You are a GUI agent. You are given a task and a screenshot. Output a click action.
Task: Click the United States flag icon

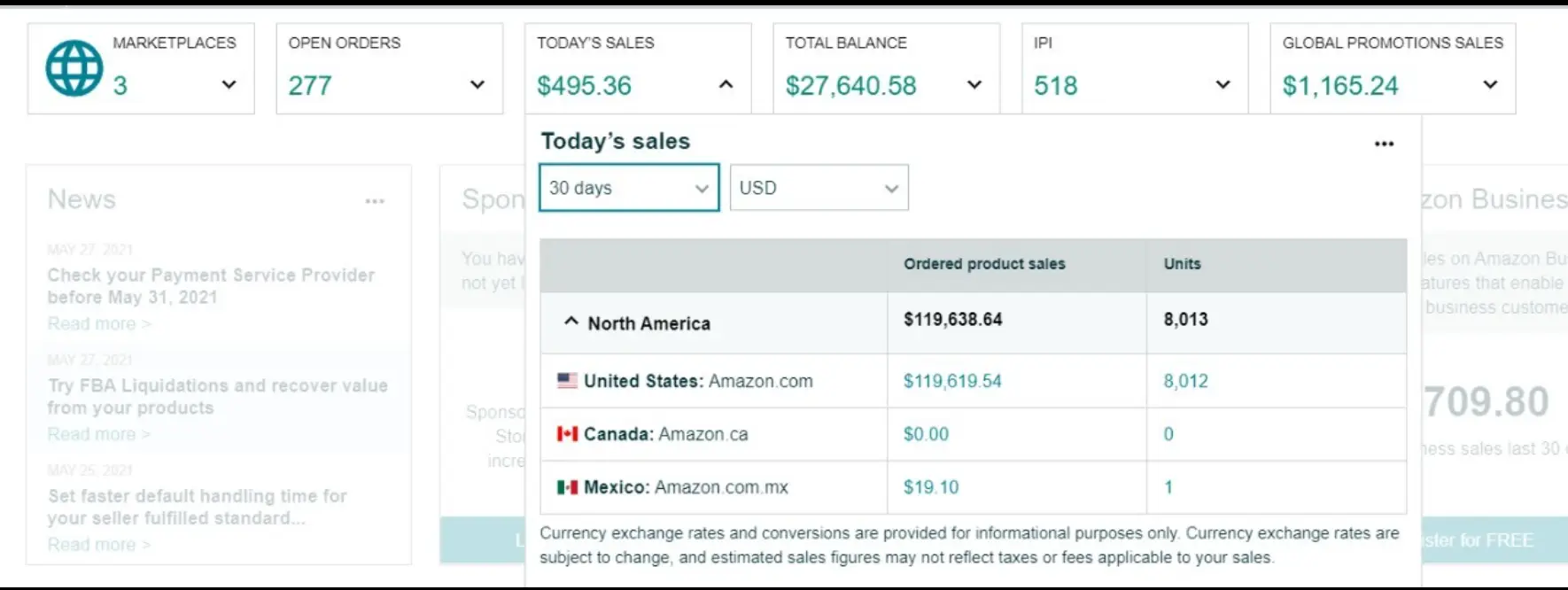[x=567, y=381]
